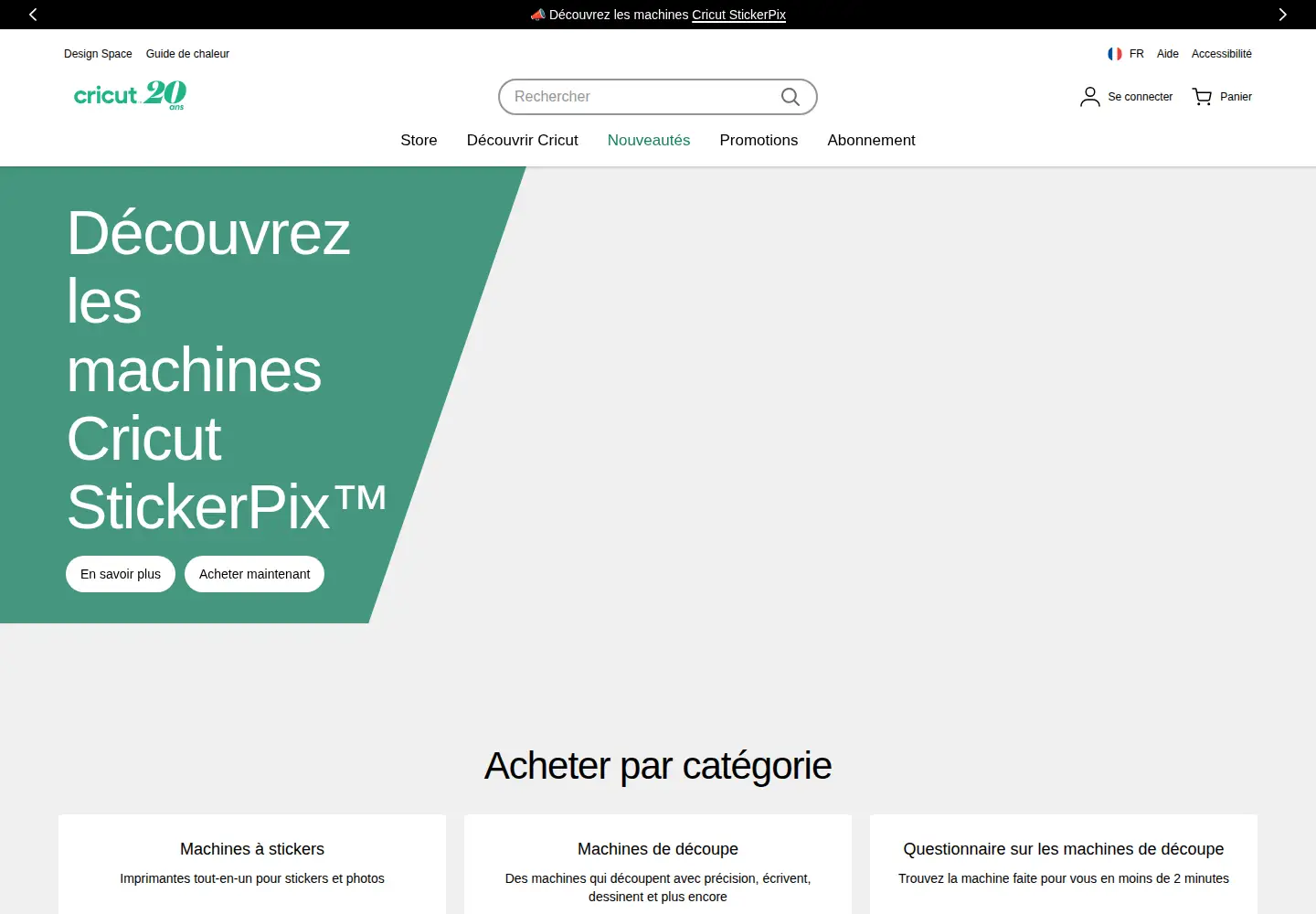The width and height of the screenshot is (1316, 914).
Task: Open Guide de chaleur link
Action: pyautogui.click(x=187, y=54)
